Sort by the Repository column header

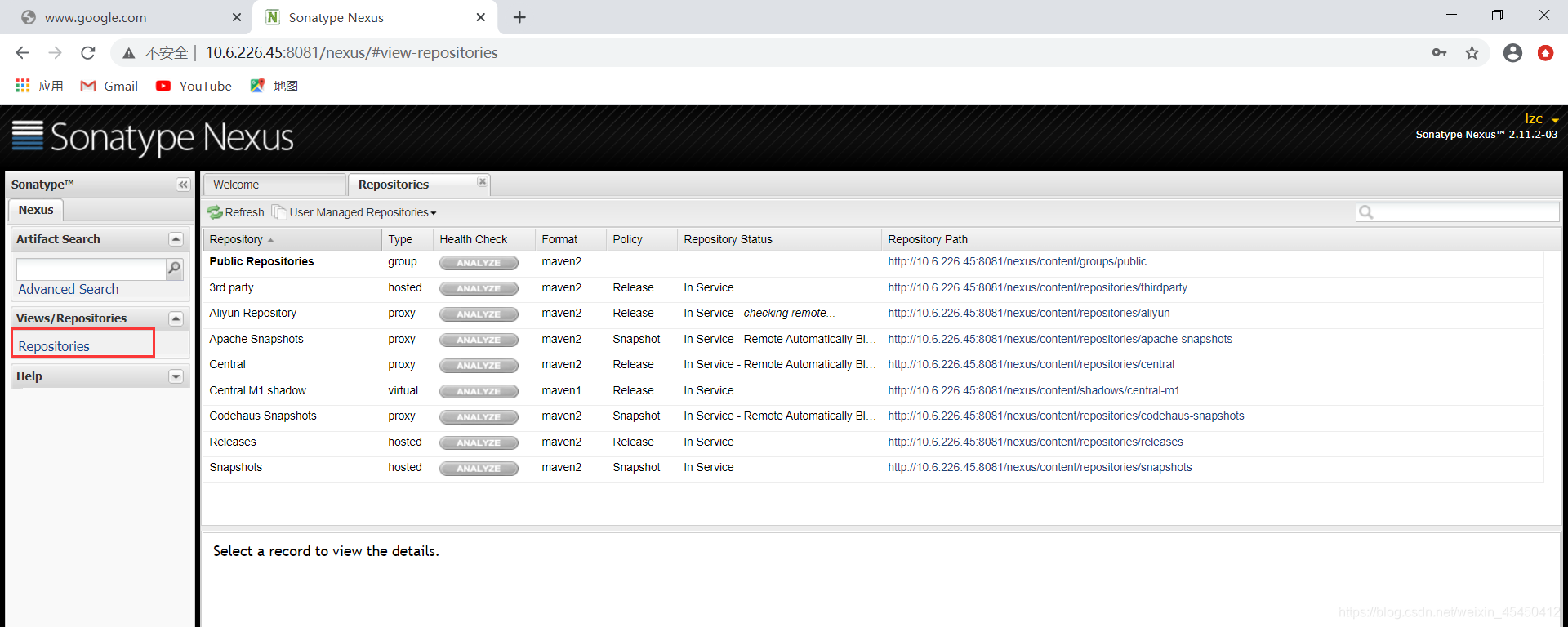pyautogui.click(x=292, y=239)
